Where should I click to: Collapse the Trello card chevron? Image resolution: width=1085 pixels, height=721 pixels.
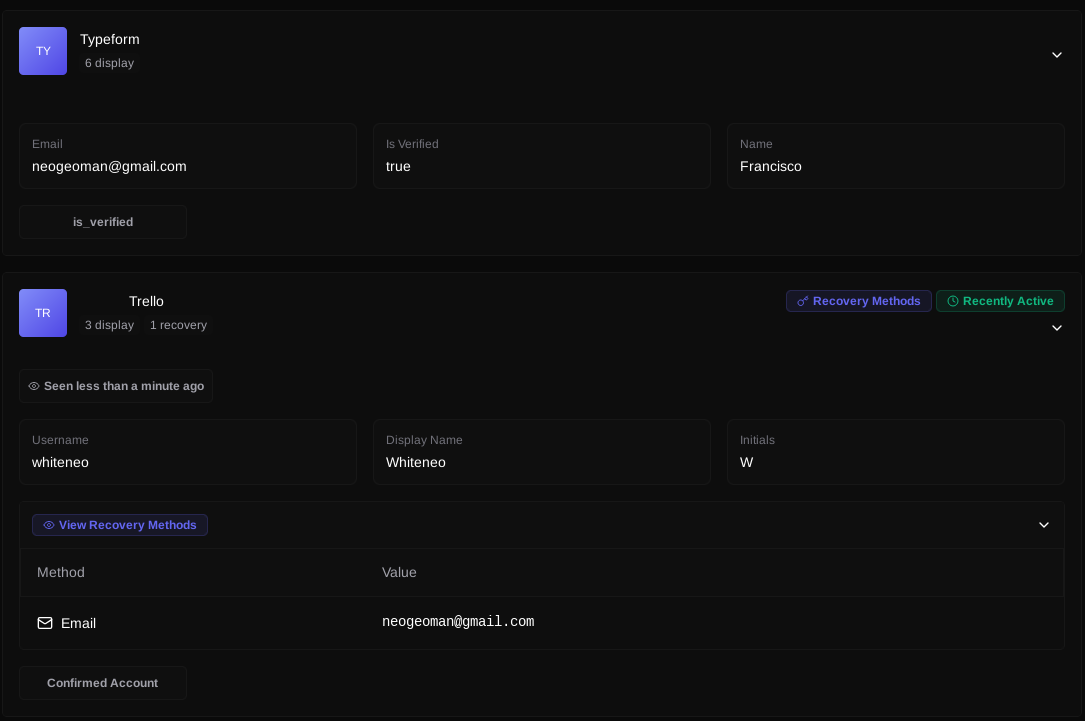(x=1056, y=328)
